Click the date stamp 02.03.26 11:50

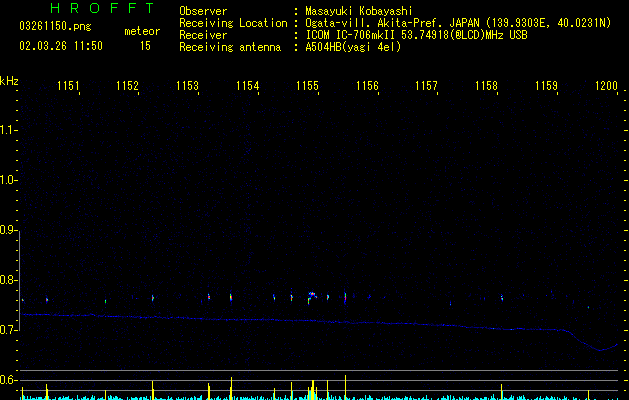pos(61,46)
